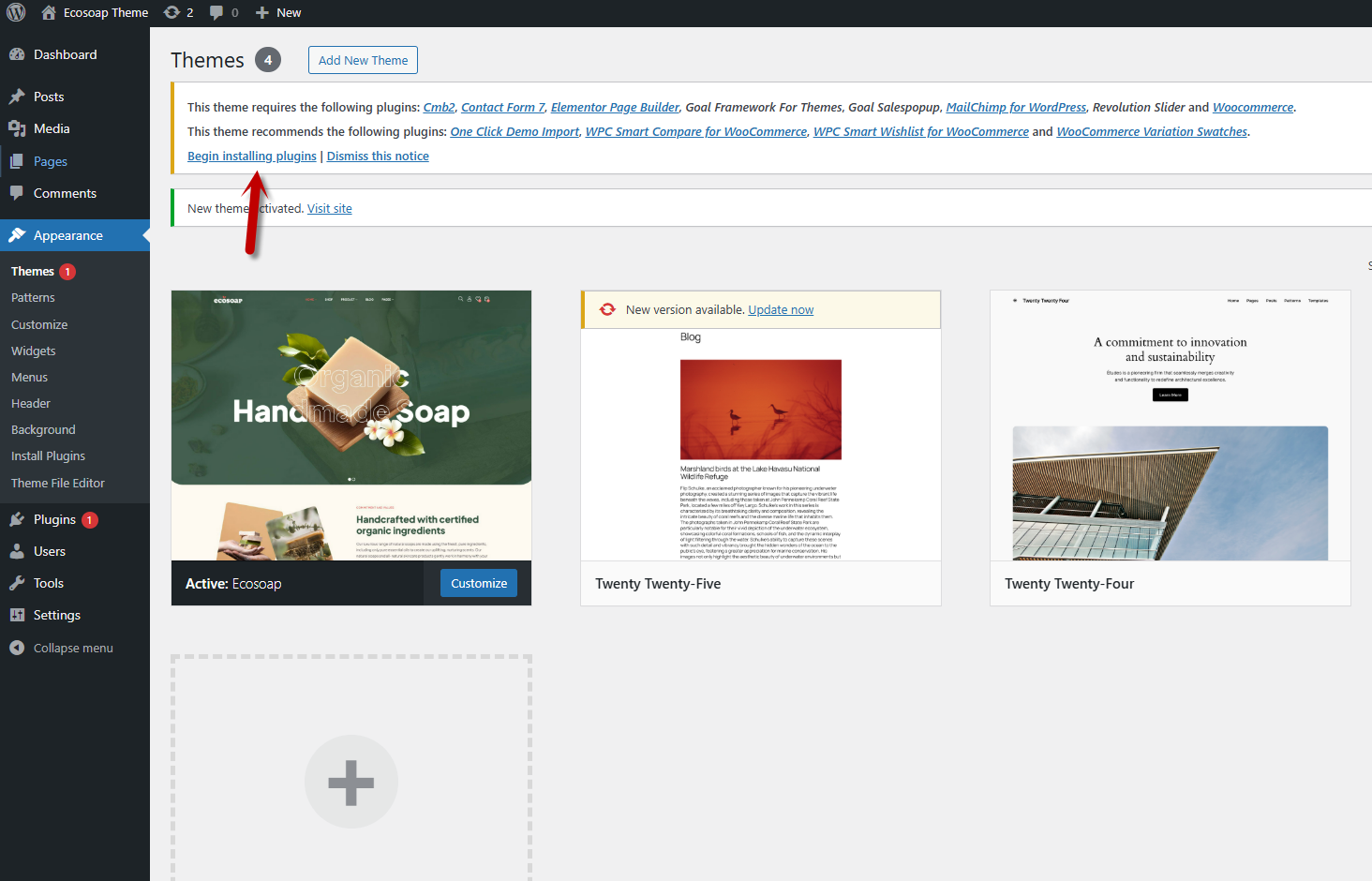The width and height of the screenshot is (1372, 881).
Task: Click the large plus icon to add theme
Action: coord(351,782)
